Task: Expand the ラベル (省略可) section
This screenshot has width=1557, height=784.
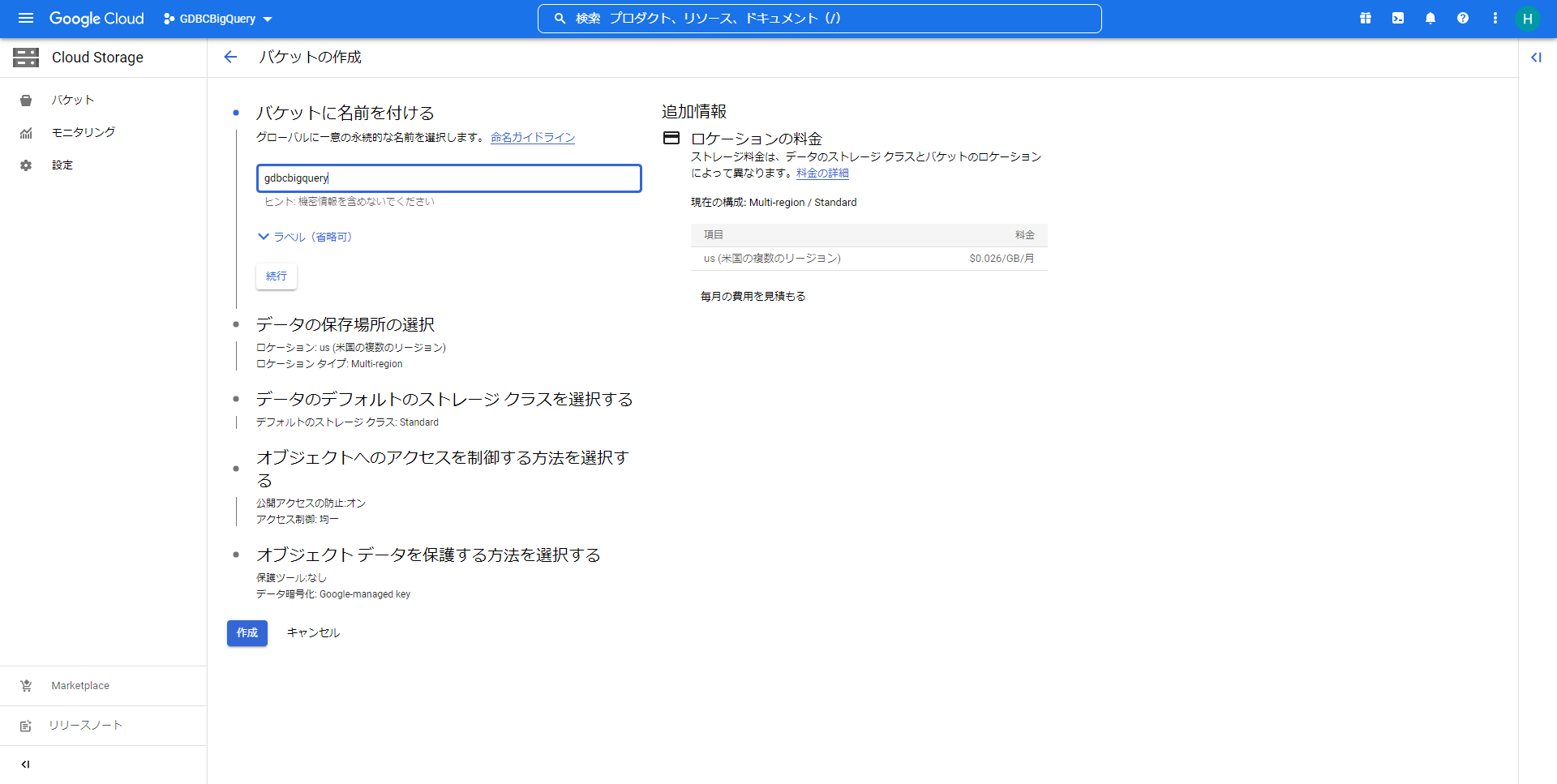Action: click(305, 237)
